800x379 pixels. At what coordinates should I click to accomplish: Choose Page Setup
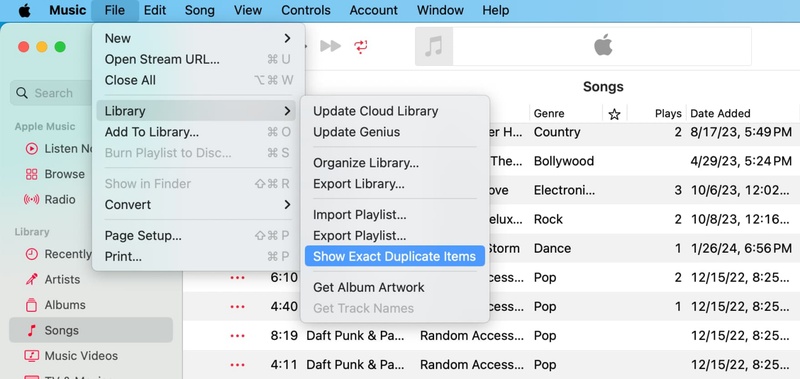pos(198,236)
